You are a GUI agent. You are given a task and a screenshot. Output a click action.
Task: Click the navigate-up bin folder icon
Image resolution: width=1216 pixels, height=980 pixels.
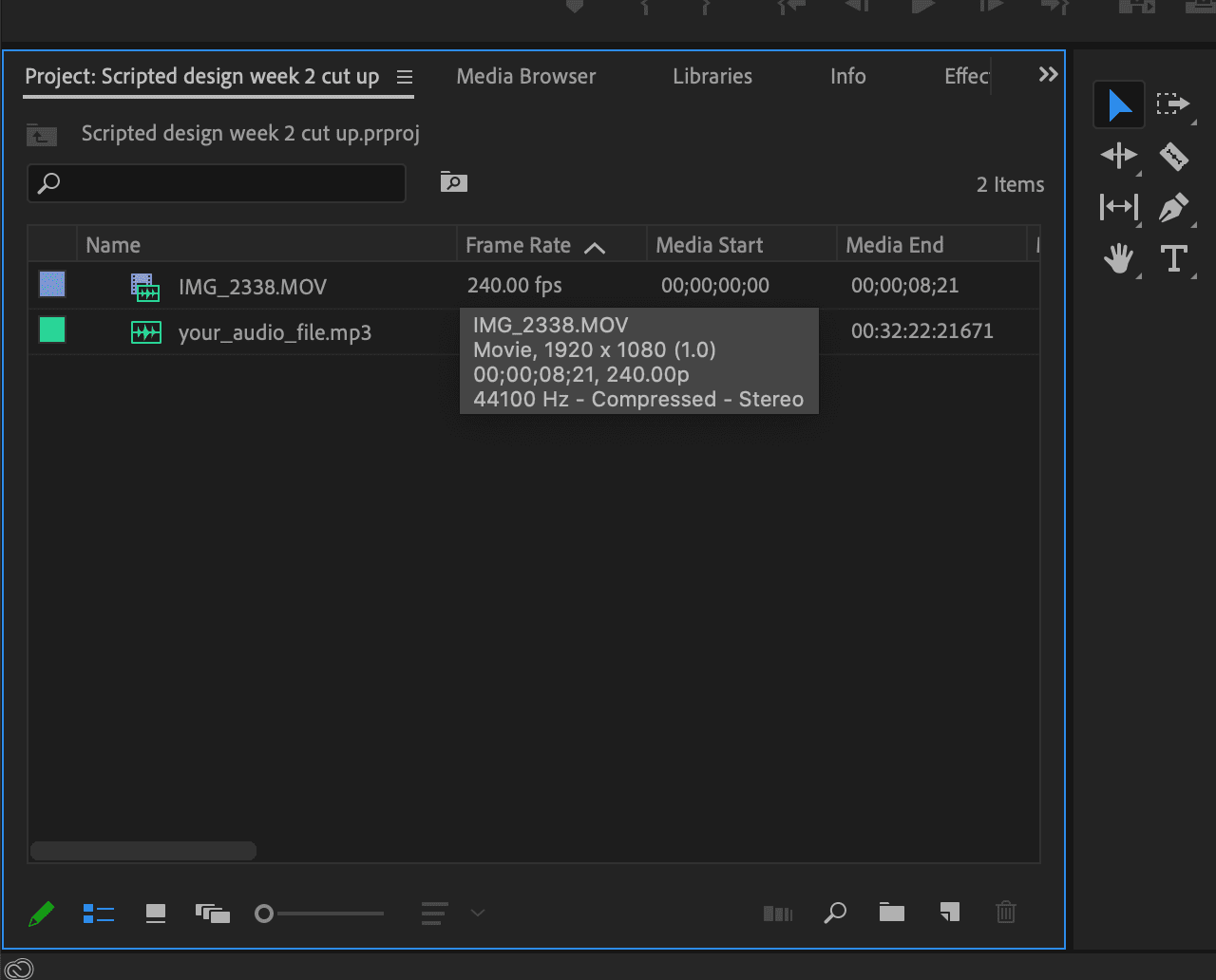42,135
